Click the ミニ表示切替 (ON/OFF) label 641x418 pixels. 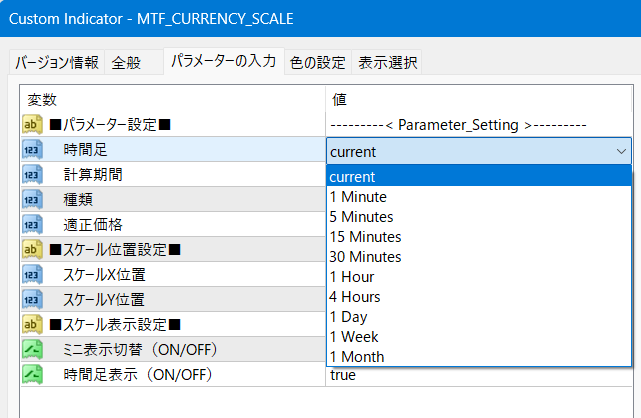[x=140, y=350]
